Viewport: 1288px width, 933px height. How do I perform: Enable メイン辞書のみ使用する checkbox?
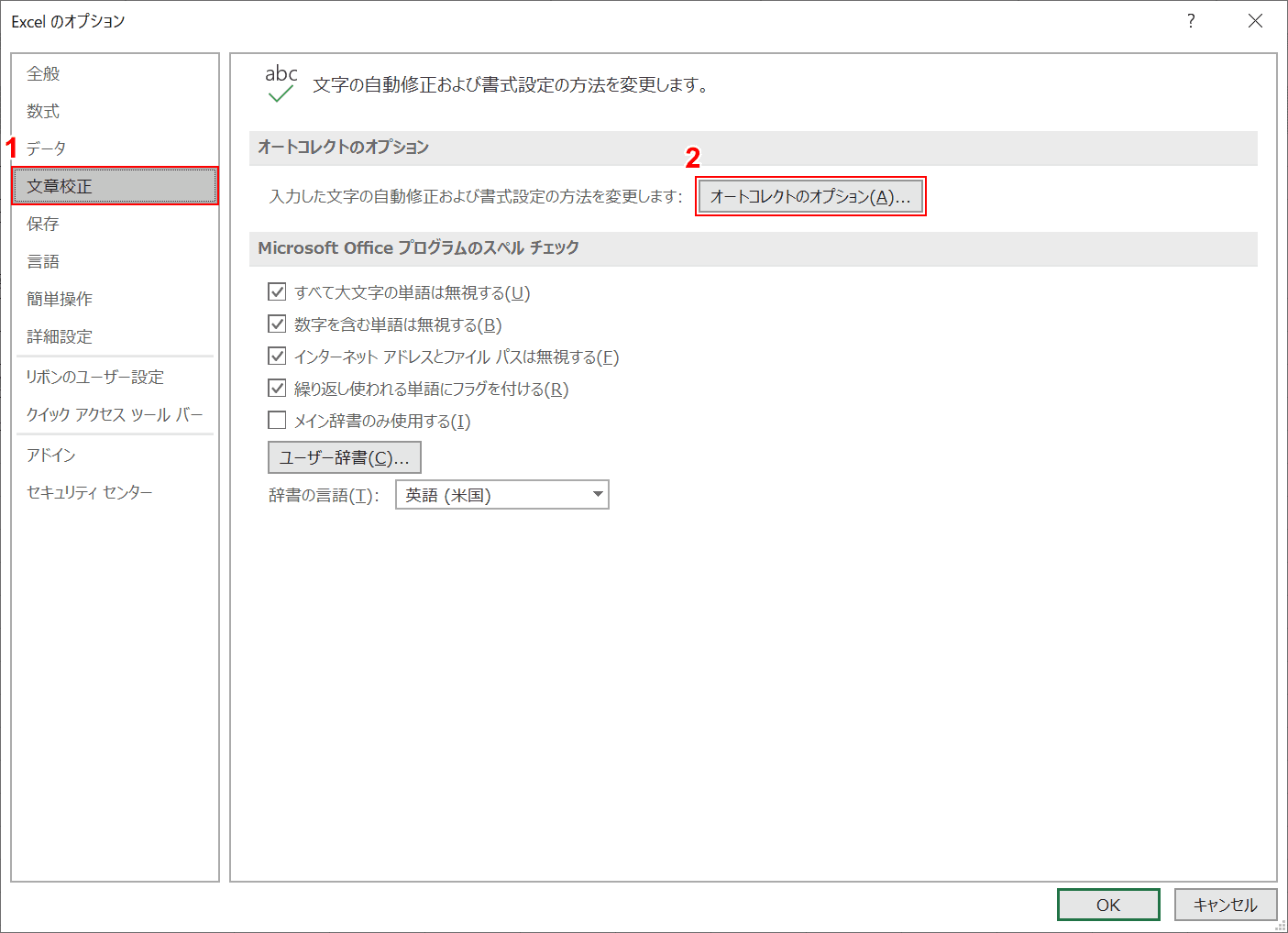pos(277,421)
